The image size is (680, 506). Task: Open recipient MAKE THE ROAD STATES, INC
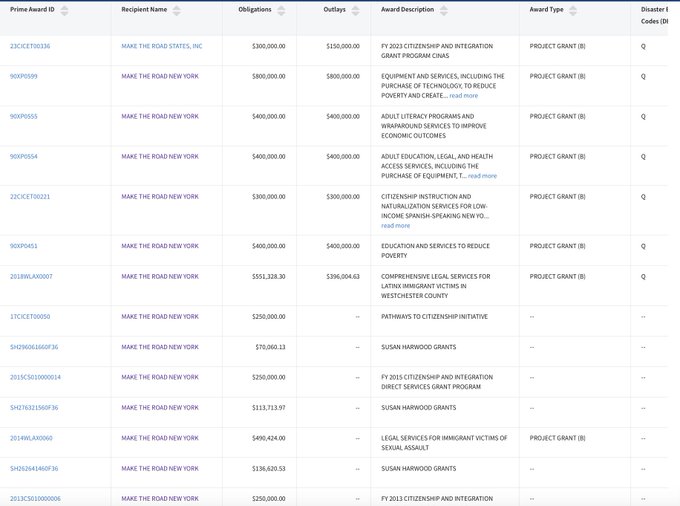(162, 46)
